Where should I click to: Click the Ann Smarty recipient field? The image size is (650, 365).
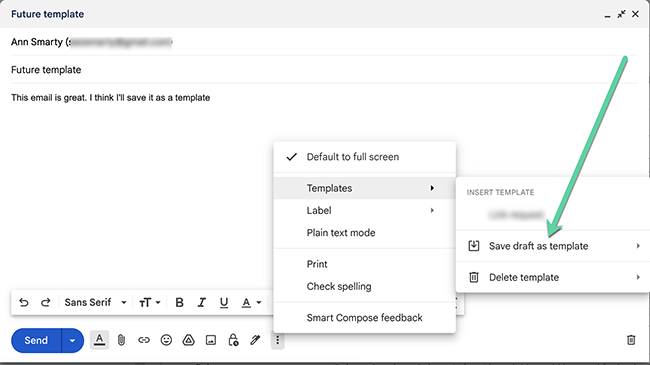[324, 42]
